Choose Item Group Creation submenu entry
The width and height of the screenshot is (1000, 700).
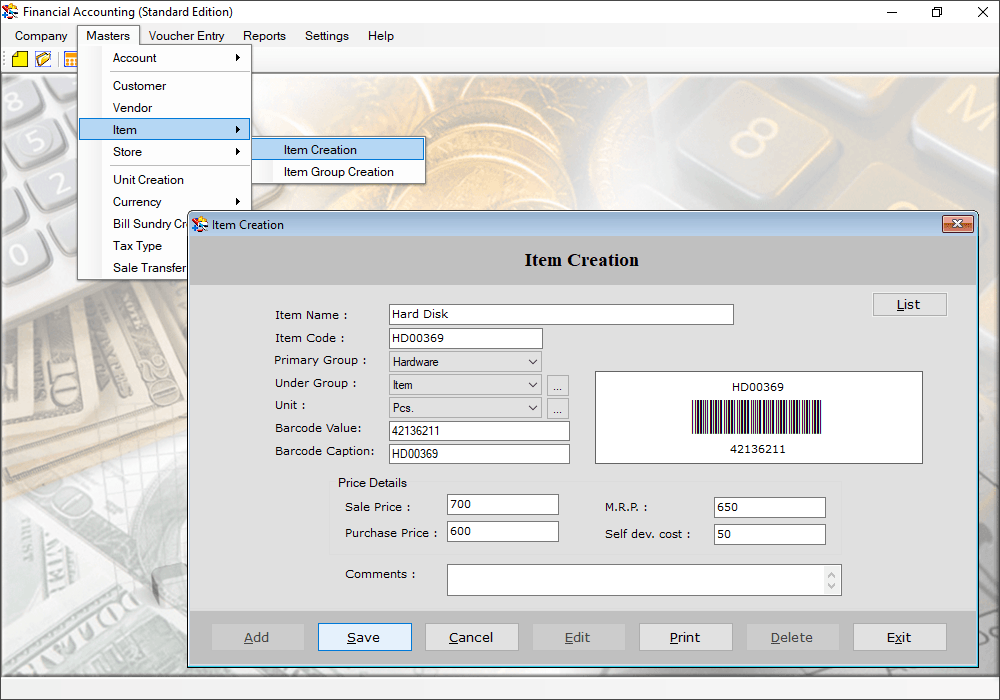338,172
